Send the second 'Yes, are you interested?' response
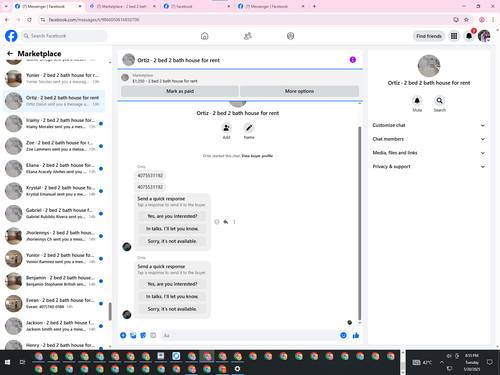The image size is (500, 375). click(172, 284)
